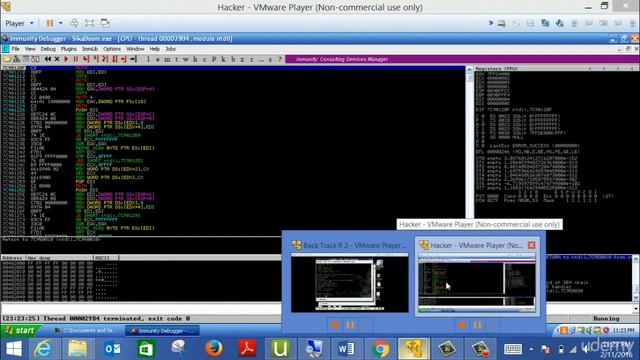Launch Google Chrome from the taskbar

click(x=380, y=349)
